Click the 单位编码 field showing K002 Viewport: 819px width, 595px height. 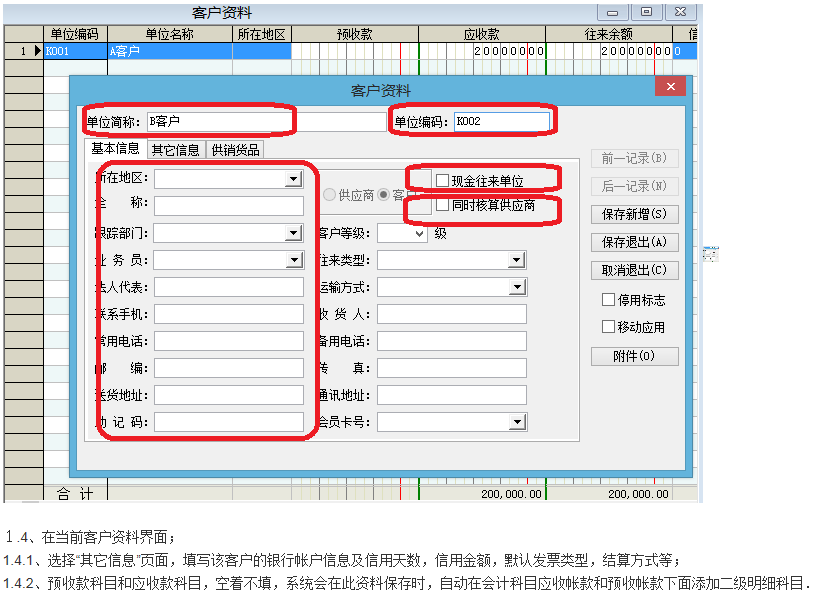click(502, 122)
